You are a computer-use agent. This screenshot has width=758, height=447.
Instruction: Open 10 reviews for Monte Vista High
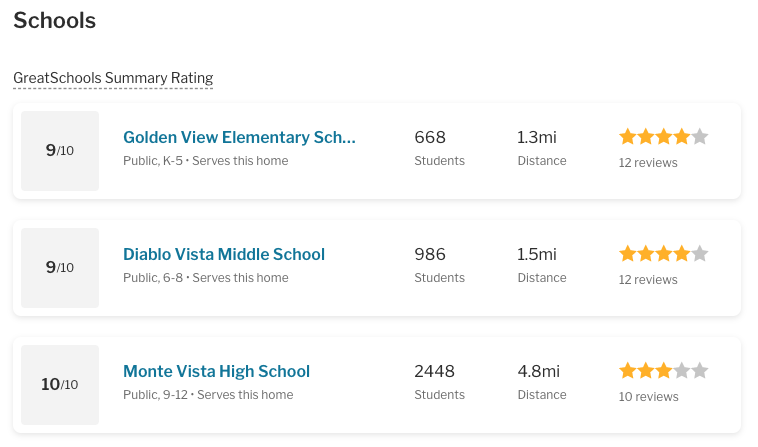pos(648,397)
